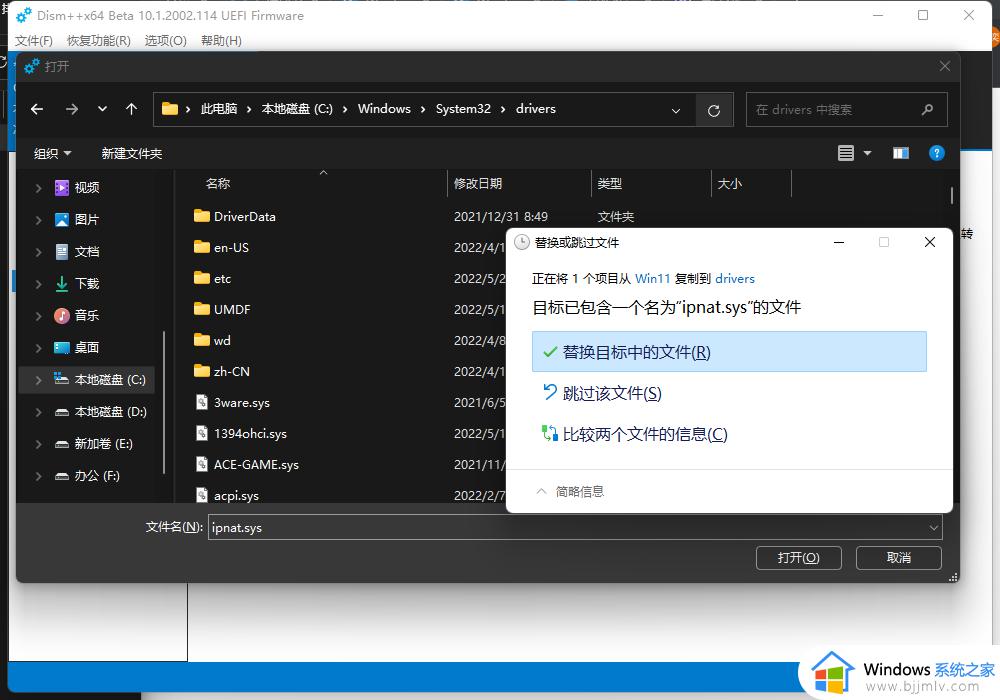Sort by the 修改日期 column header

pos(478,184)
